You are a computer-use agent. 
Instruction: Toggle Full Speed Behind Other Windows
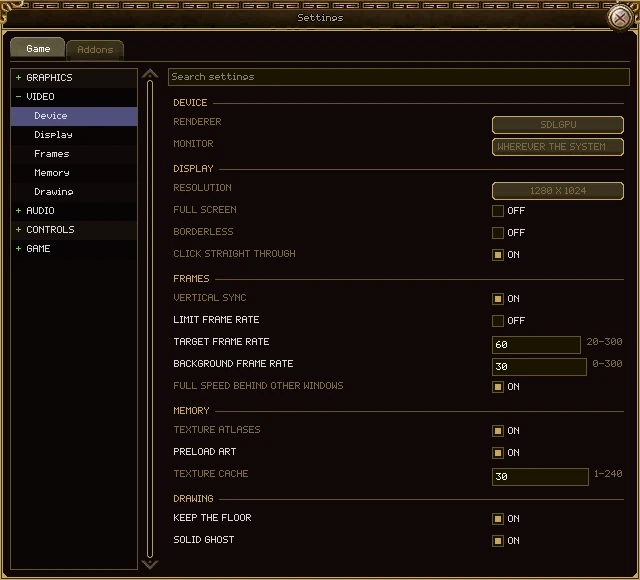tap(498, 387)
